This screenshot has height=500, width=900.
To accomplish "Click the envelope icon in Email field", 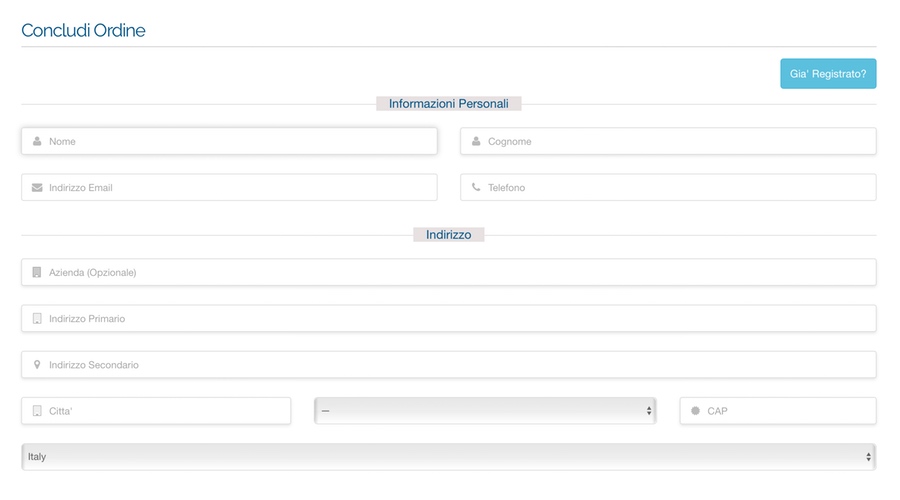I will pos(37,188).
